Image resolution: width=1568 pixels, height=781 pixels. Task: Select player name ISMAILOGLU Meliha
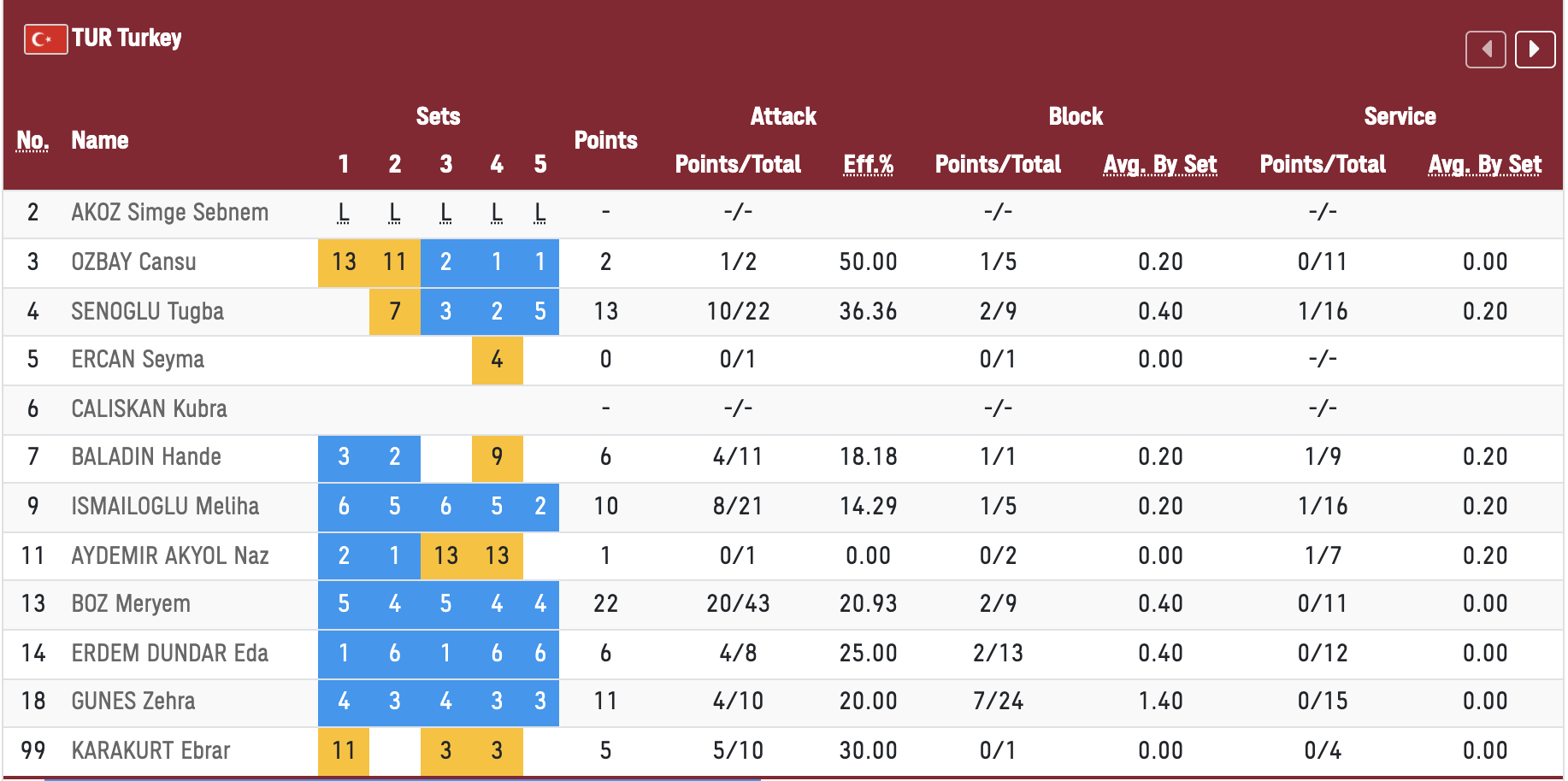tap(165, 507)
